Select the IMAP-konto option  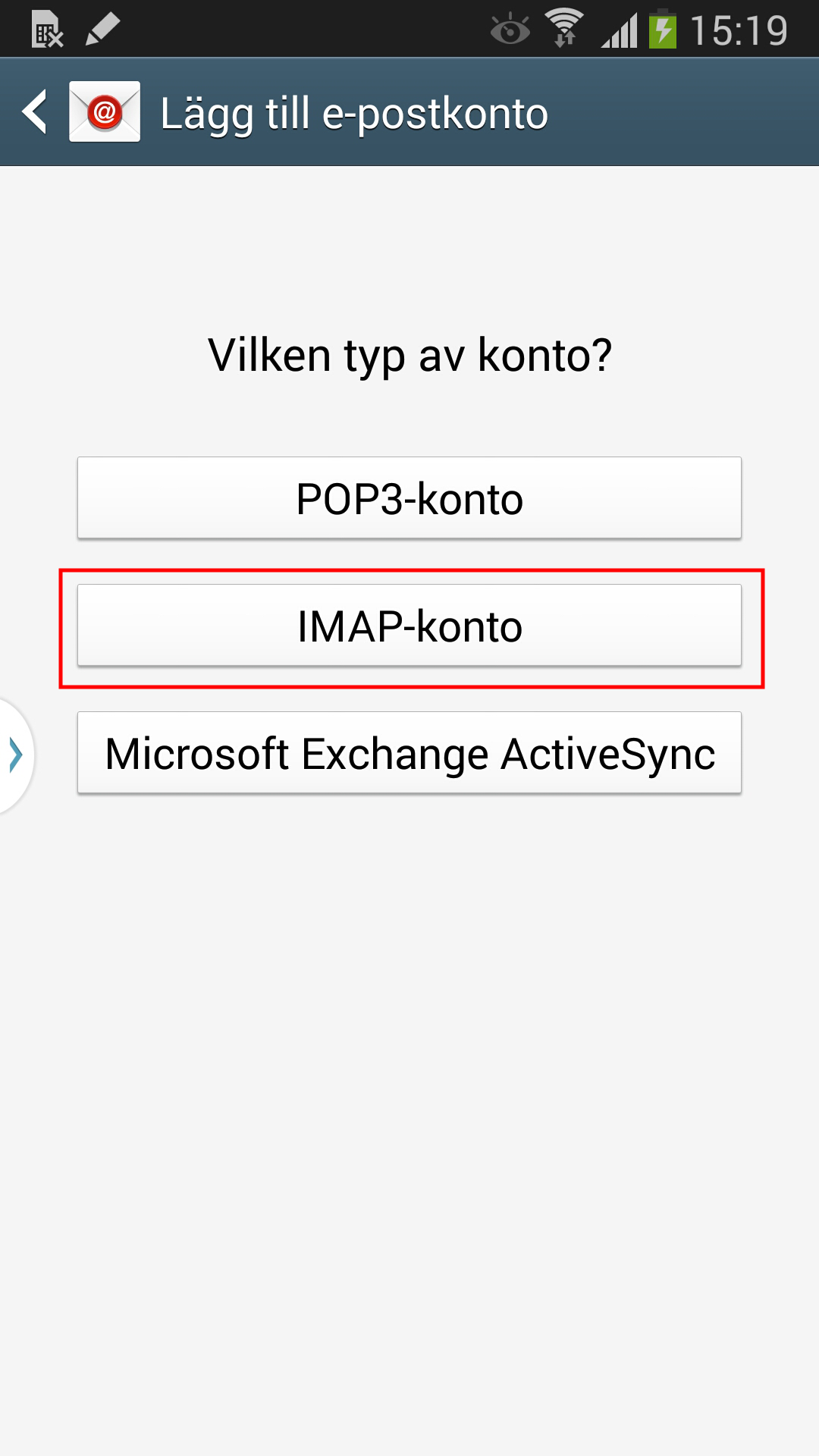pos(409,626)
